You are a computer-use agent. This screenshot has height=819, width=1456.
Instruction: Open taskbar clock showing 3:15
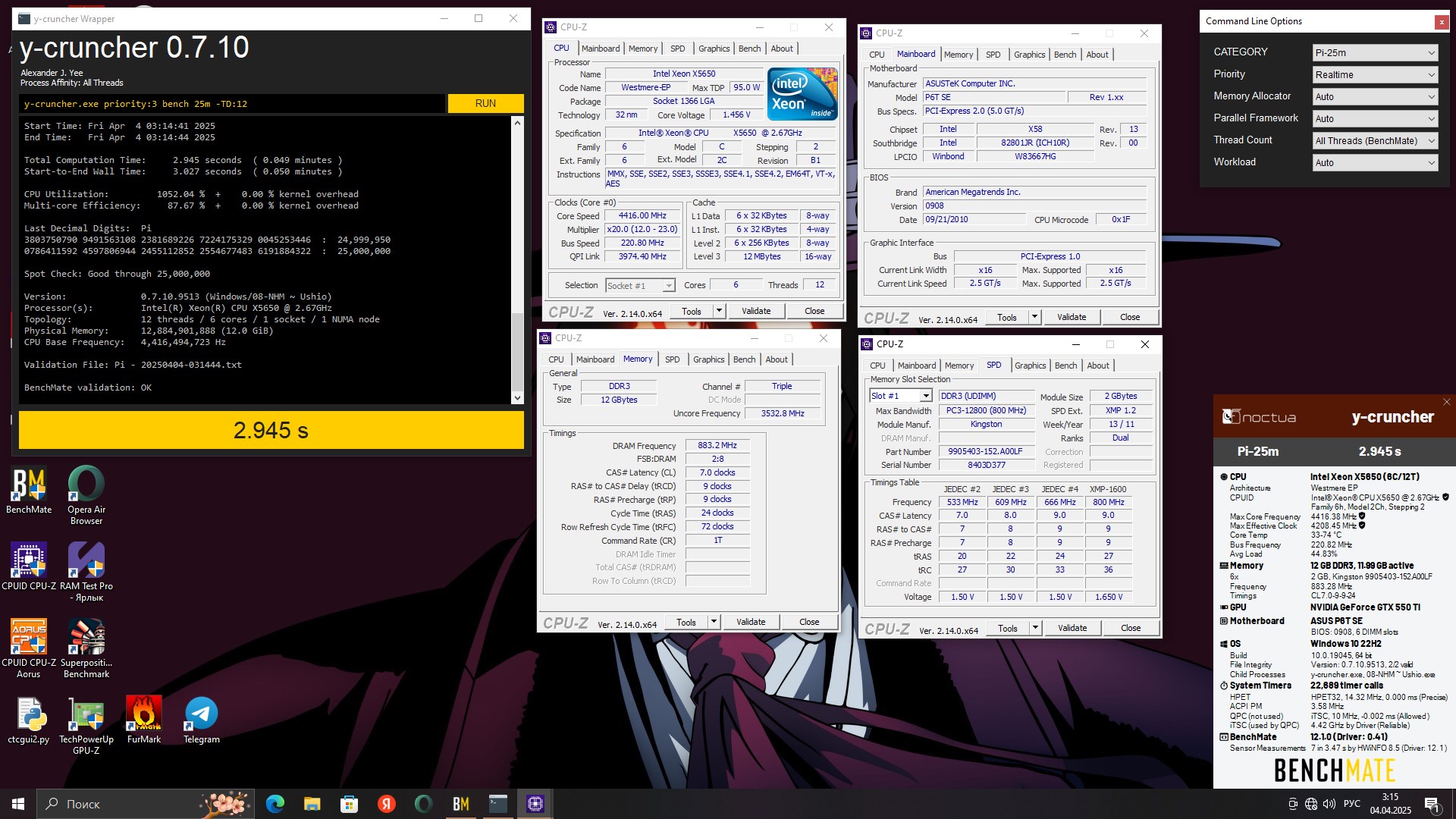(1390, 804)
